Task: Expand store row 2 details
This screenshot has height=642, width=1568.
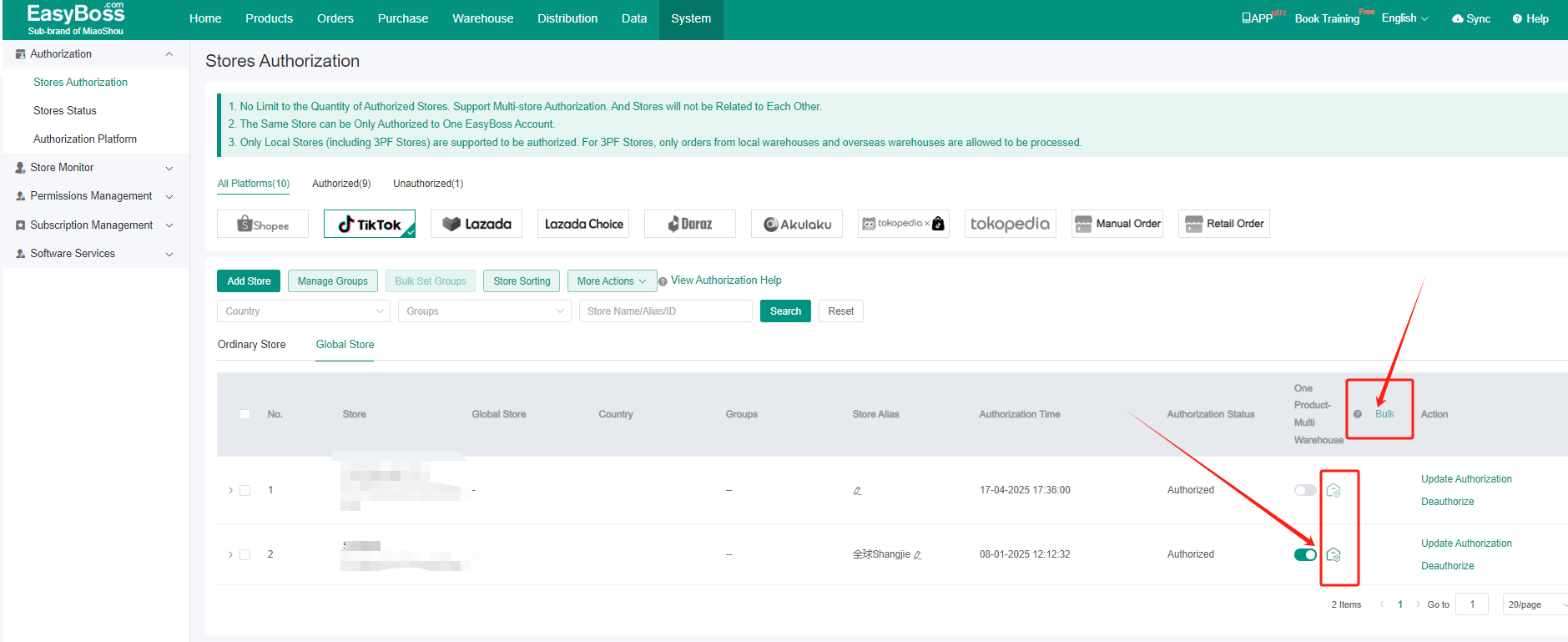Action: tap(230, 554)
